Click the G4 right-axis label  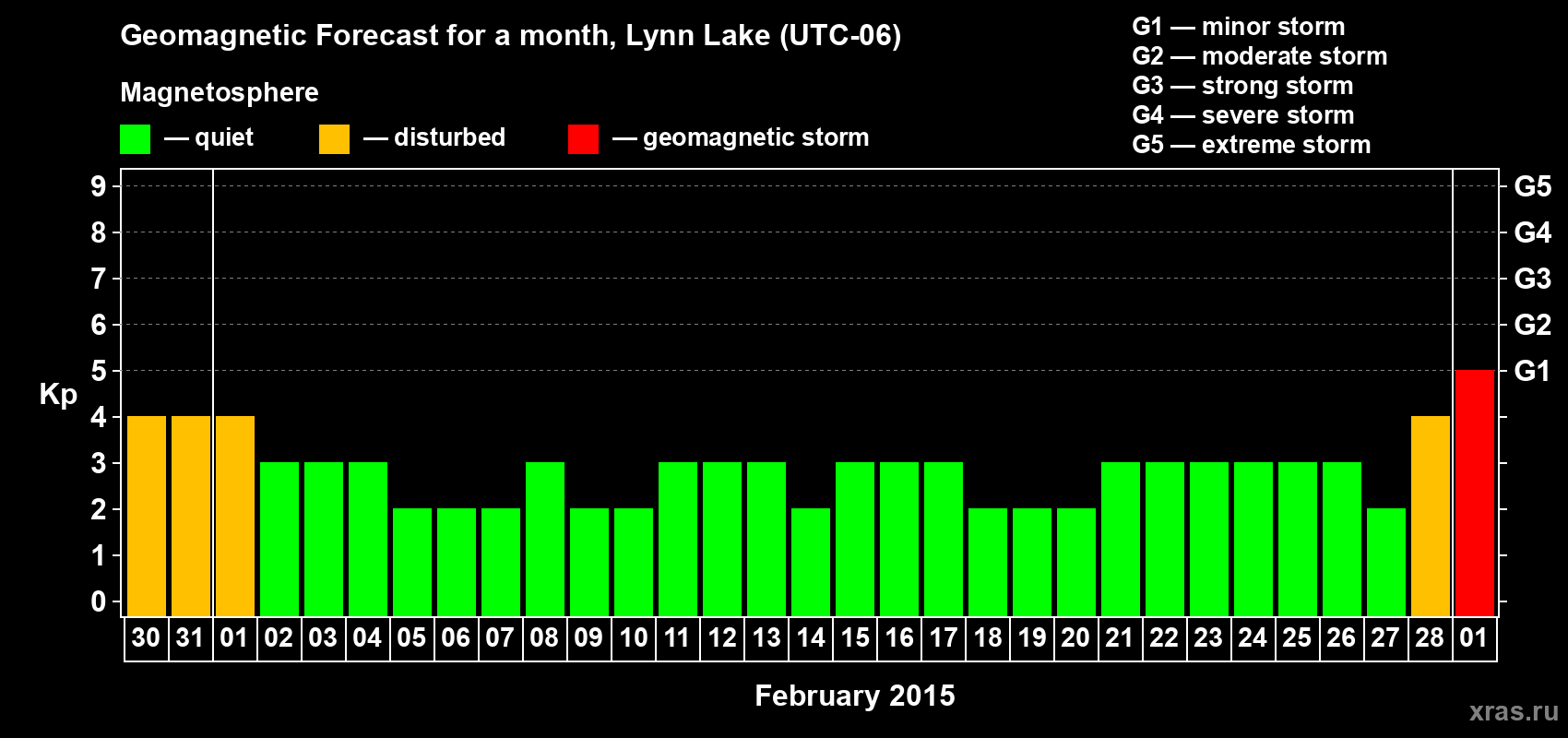point(1533,232)
